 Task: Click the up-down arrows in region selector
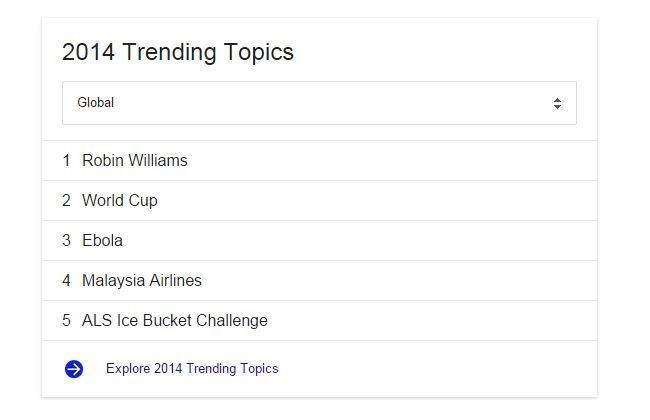(557, 103)
